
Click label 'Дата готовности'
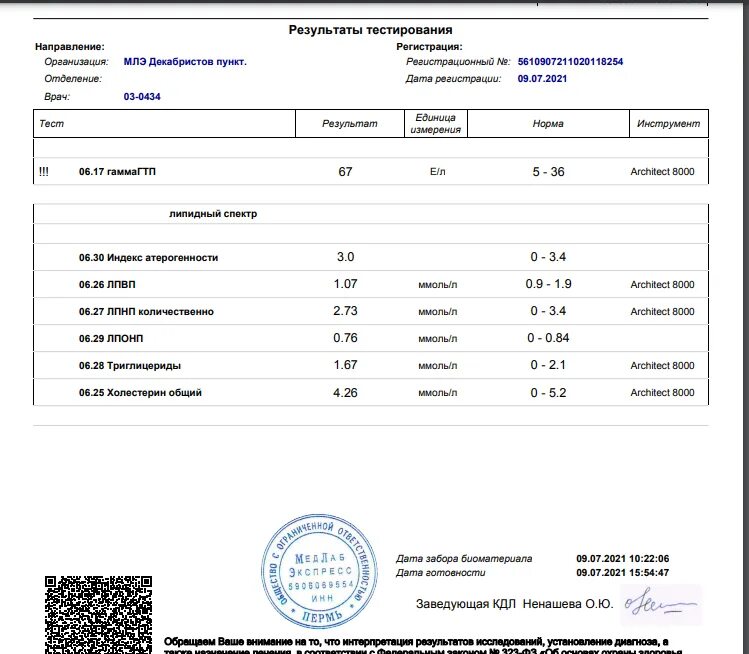[440, 572]
